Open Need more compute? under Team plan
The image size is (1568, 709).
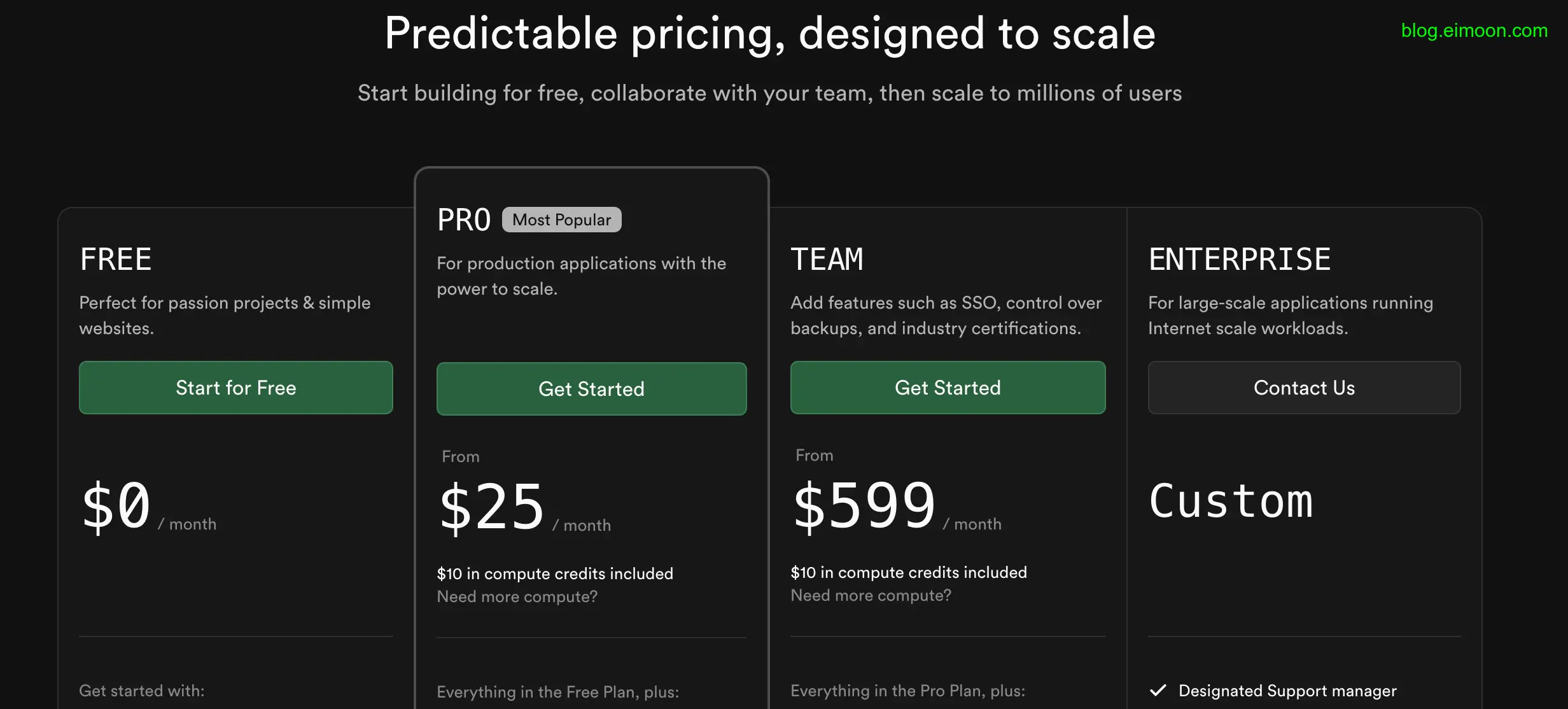click(x=871, y=595)
